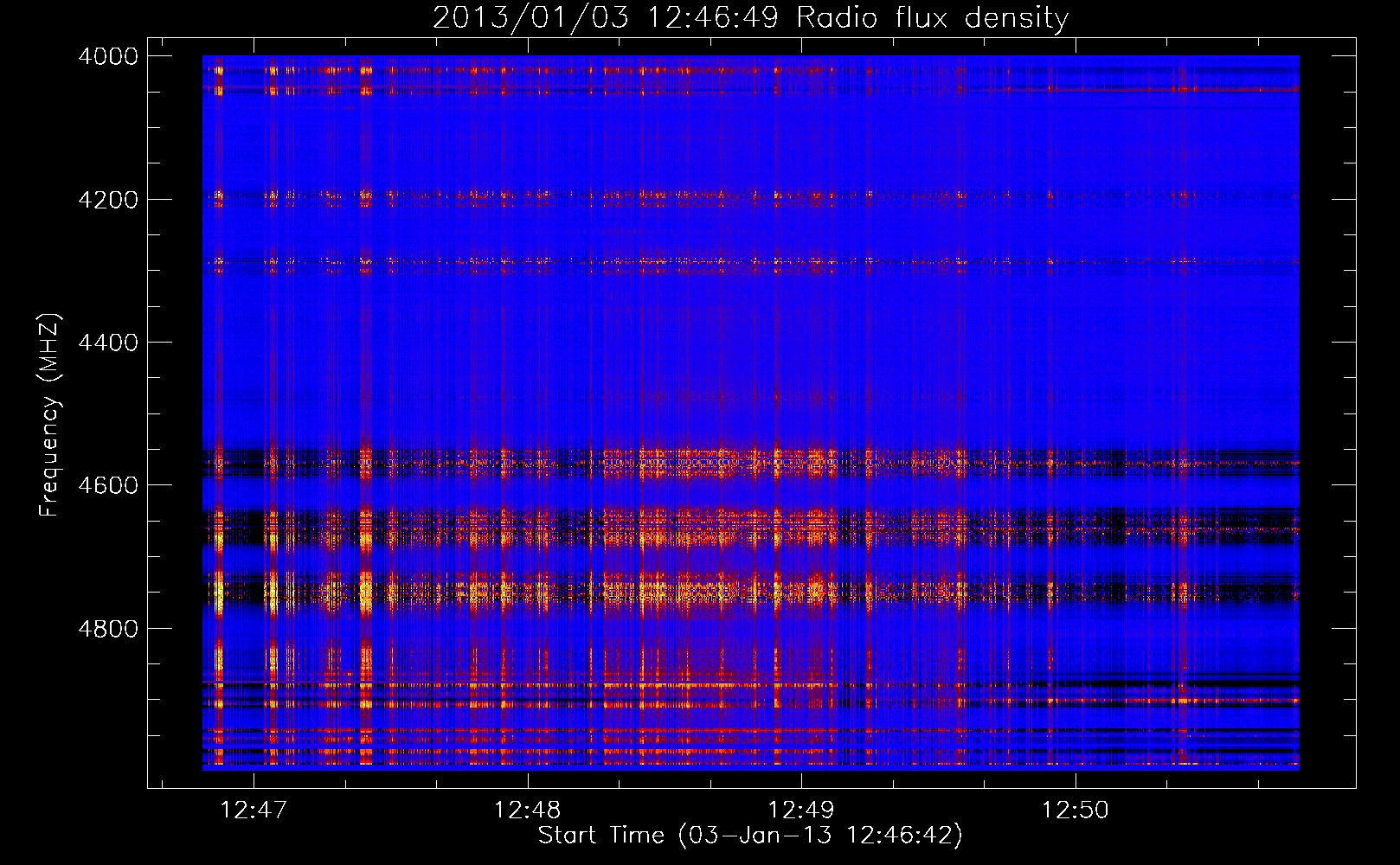Select the 4600 frequency axis label
Viewport: 1400px width, 865px height.
[108, 485]
